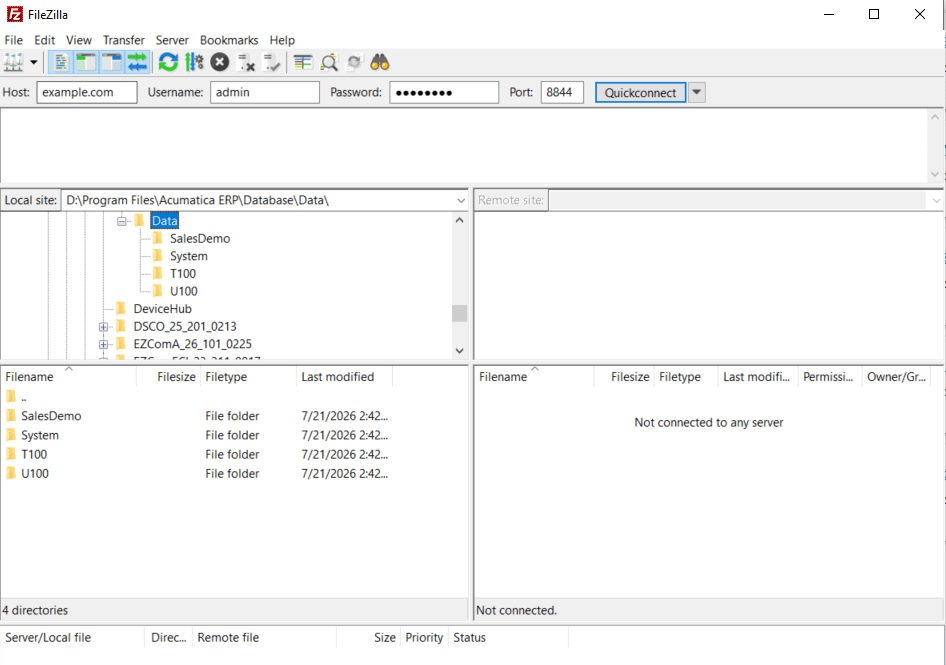Toggle message log display
Image resolution: width=946 pixels, height=665 pixels.
(x=60, y=62)
